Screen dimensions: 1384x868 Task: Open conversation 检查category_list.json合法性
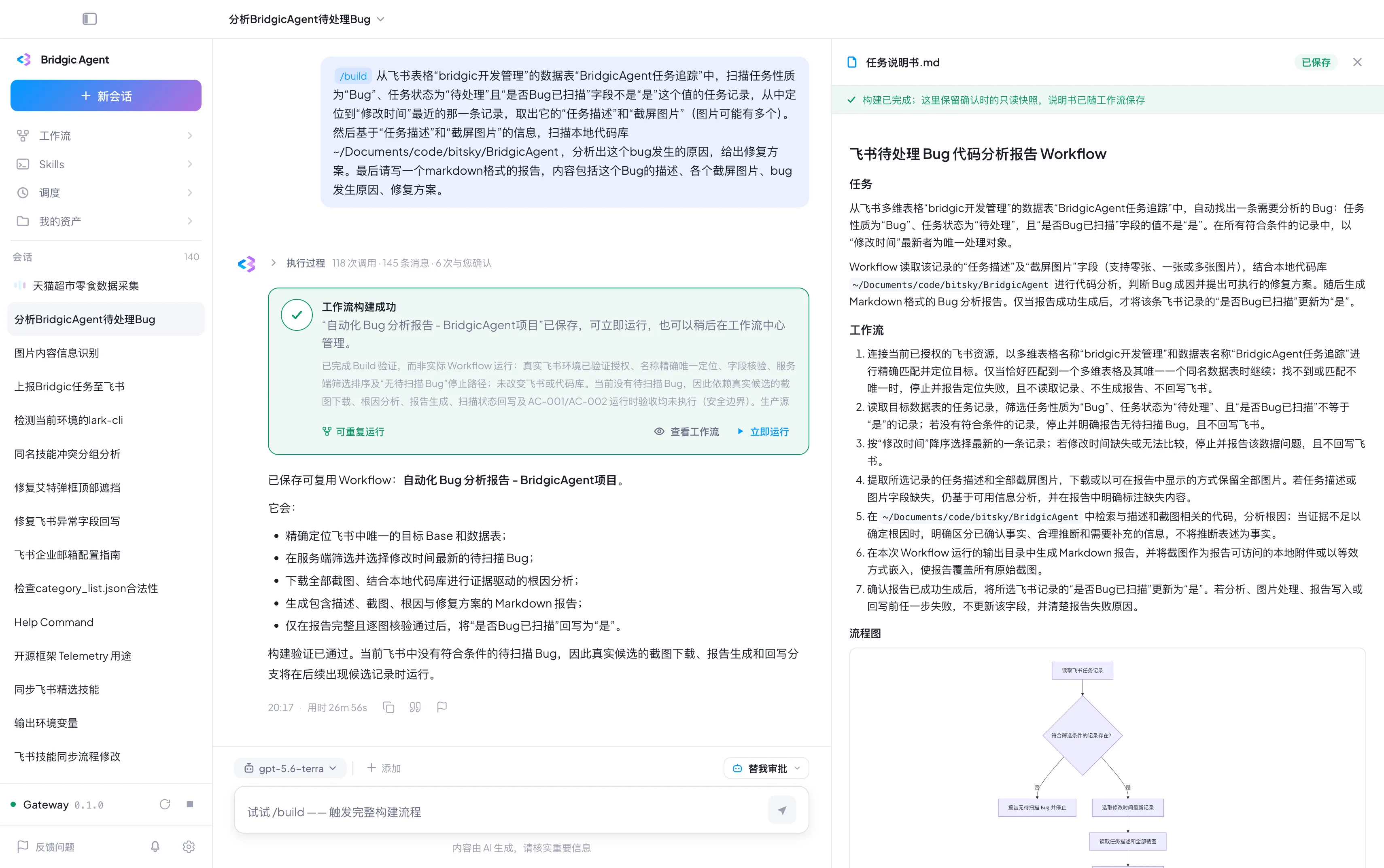(x=106, y=589)
